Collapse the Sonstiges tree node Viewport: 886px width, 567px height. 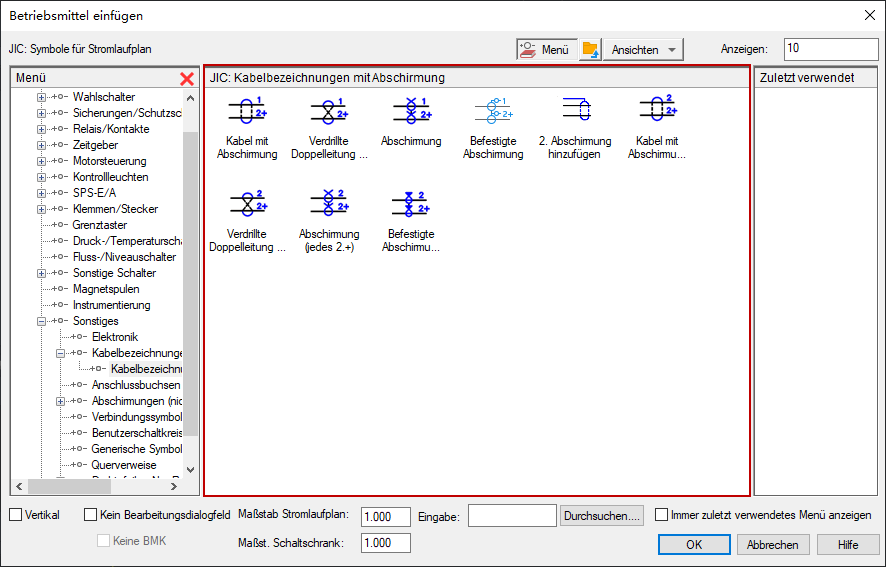41,321
